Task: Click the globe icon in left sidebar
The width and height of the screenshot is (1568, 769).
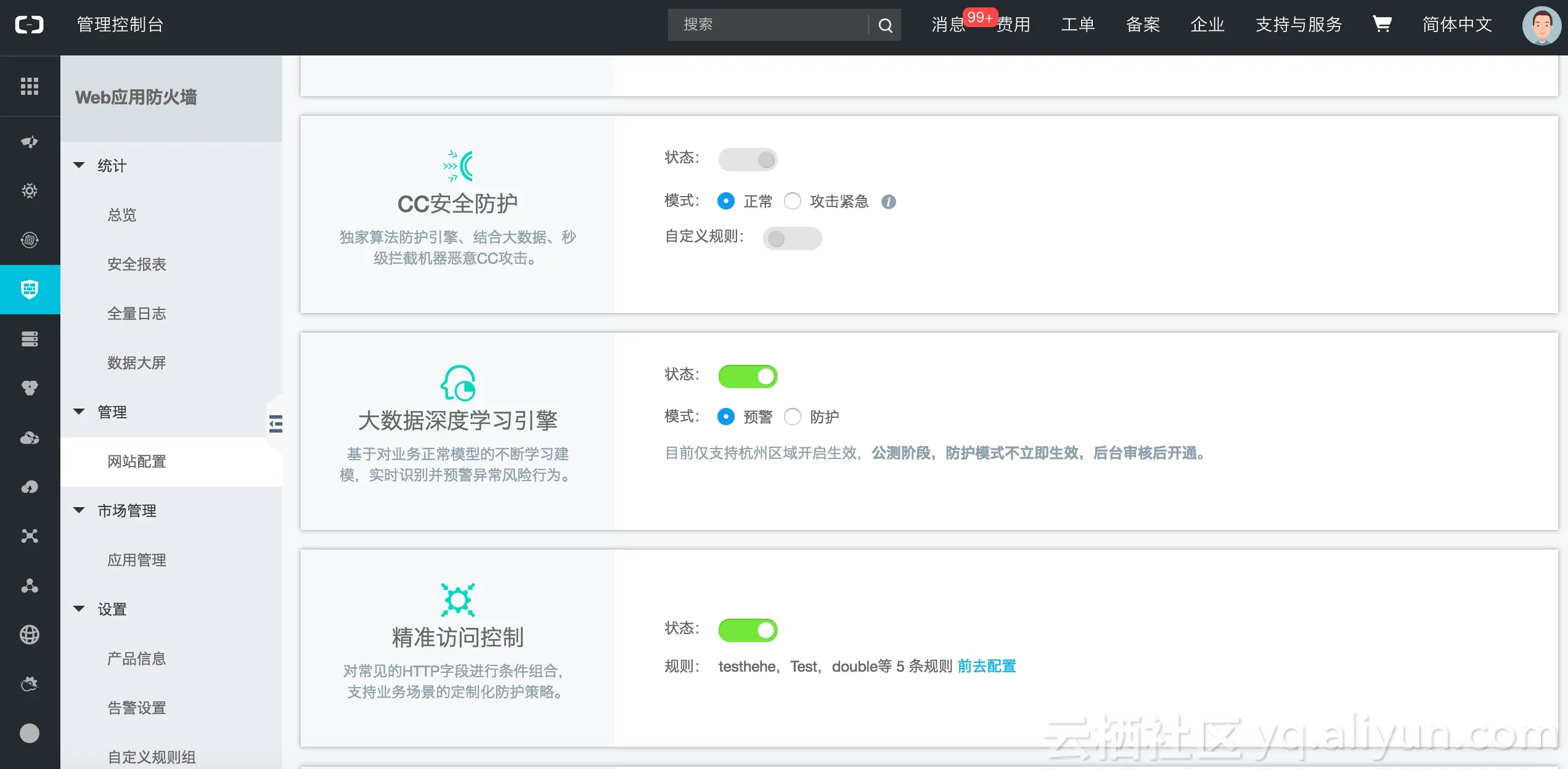Action: tap(30, 634)
